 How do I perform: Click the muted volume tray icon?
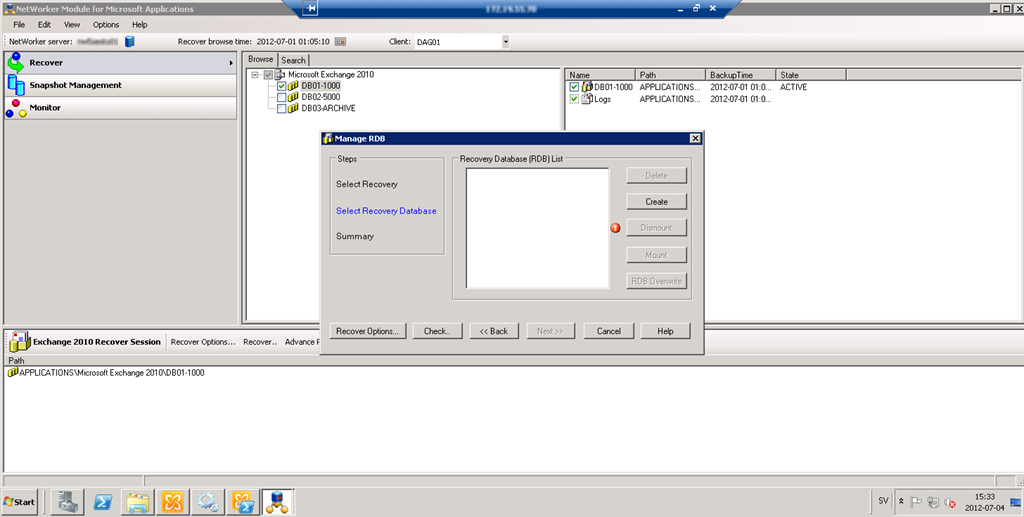[950, 502]
